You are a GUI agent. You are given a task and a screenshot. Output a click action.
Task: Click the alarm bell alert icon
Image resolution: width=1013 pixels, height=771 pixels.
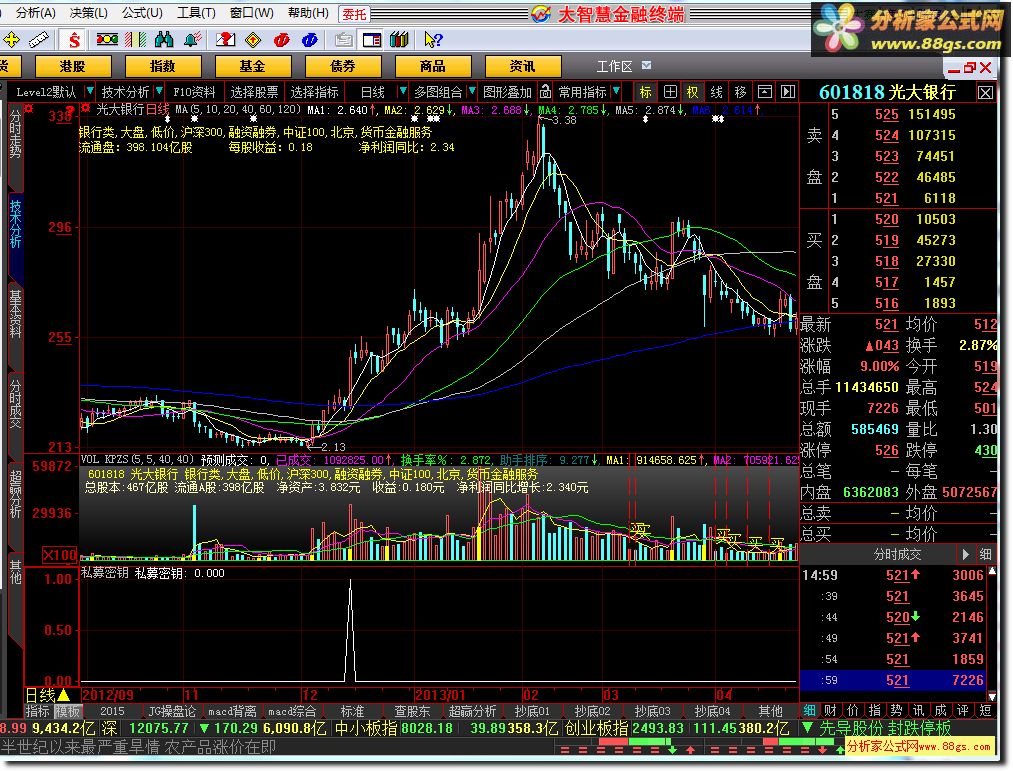(x=192, y=40)
